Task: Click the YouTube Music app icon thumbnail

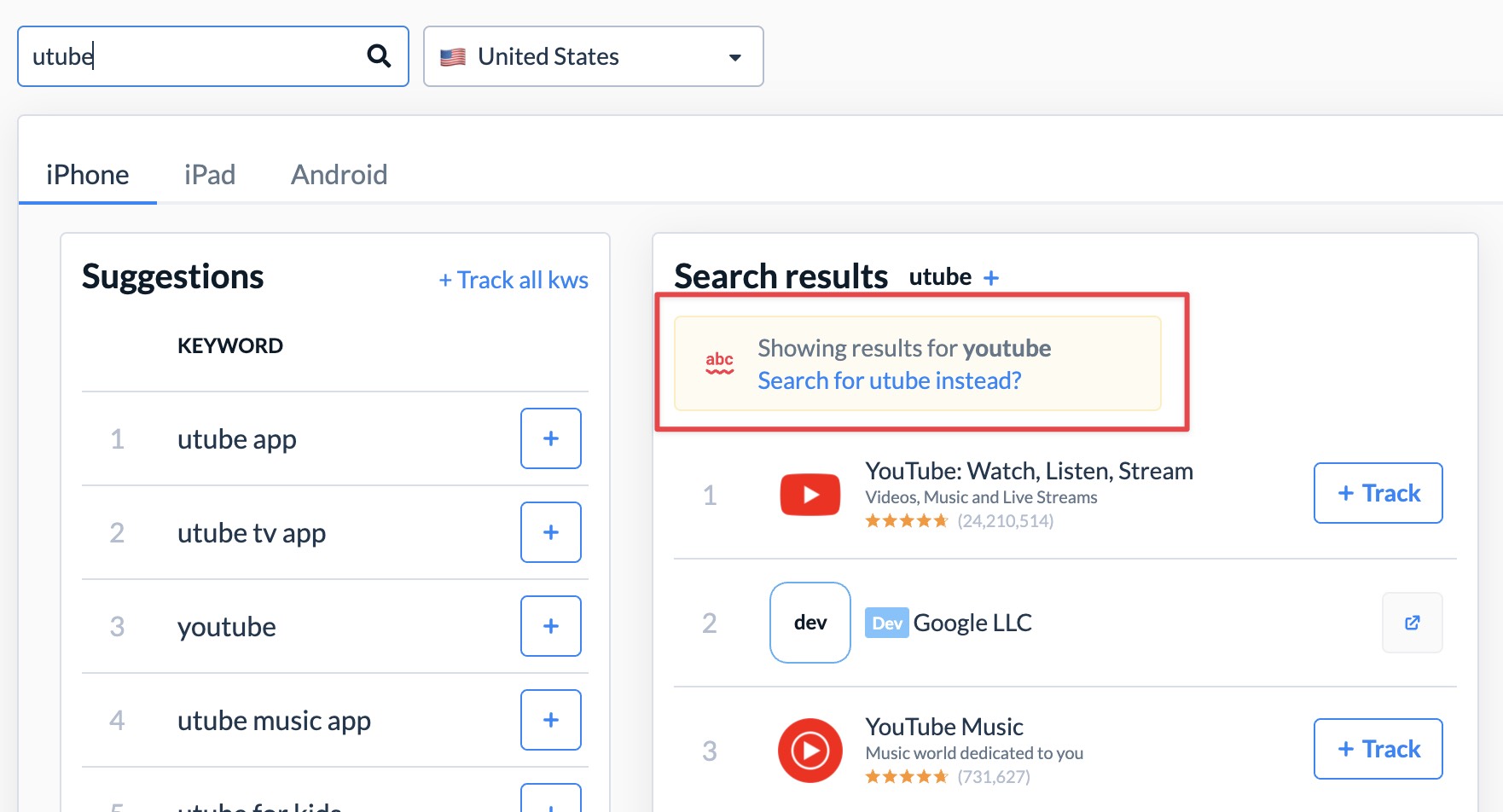Action: point(810,751)
